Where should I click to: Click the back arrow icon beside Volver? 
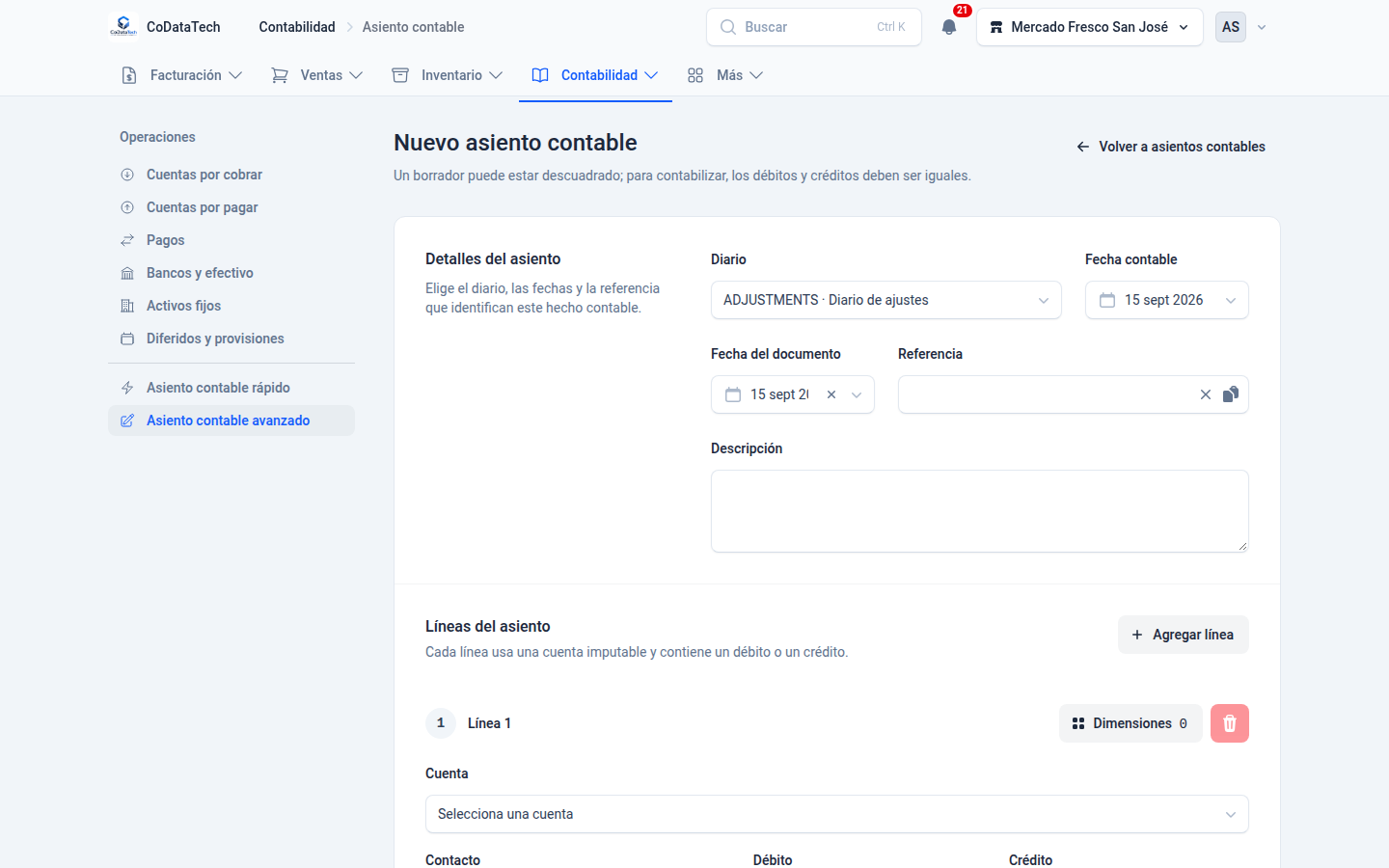coord(1083,147)
